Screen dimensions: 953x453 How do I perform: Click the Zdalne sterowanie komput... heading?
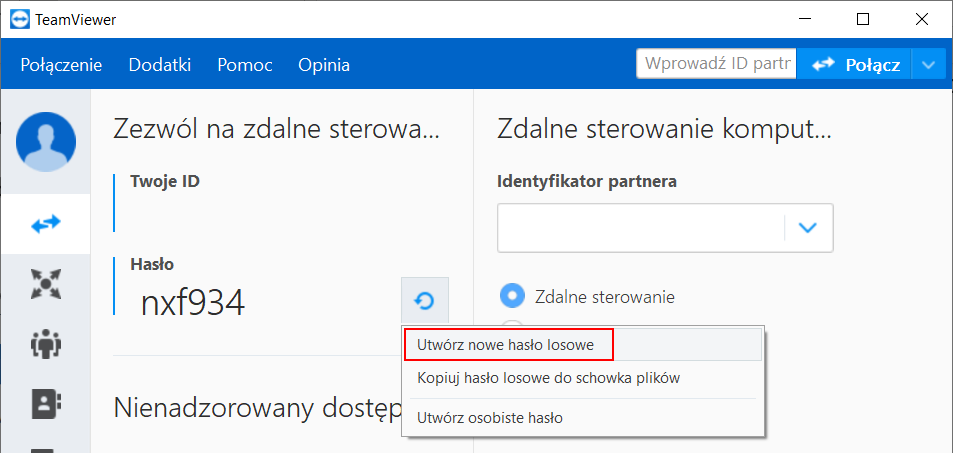(x=664, y=130)
